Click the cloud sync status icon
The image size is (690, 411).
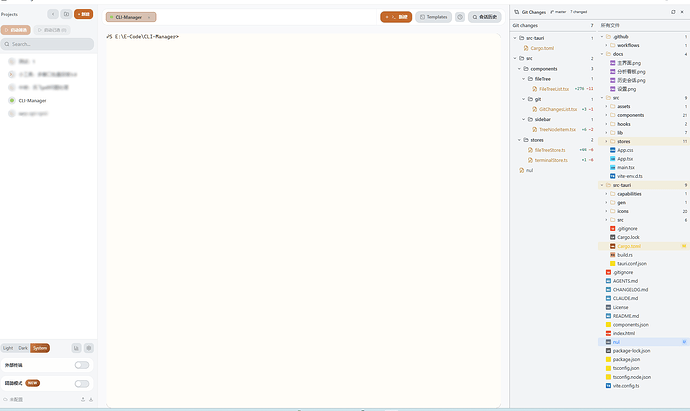(x=6, y=400)
